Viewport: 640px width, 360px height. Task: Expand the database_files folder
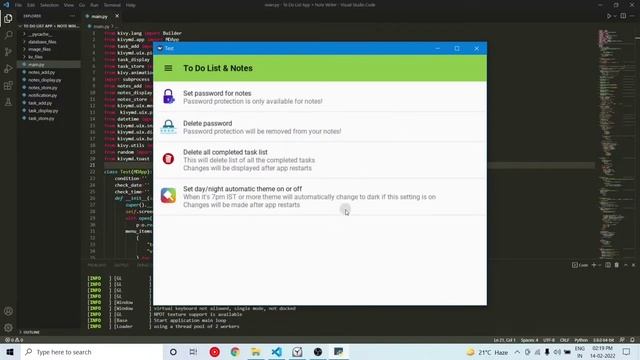click(x=42, y=42)
